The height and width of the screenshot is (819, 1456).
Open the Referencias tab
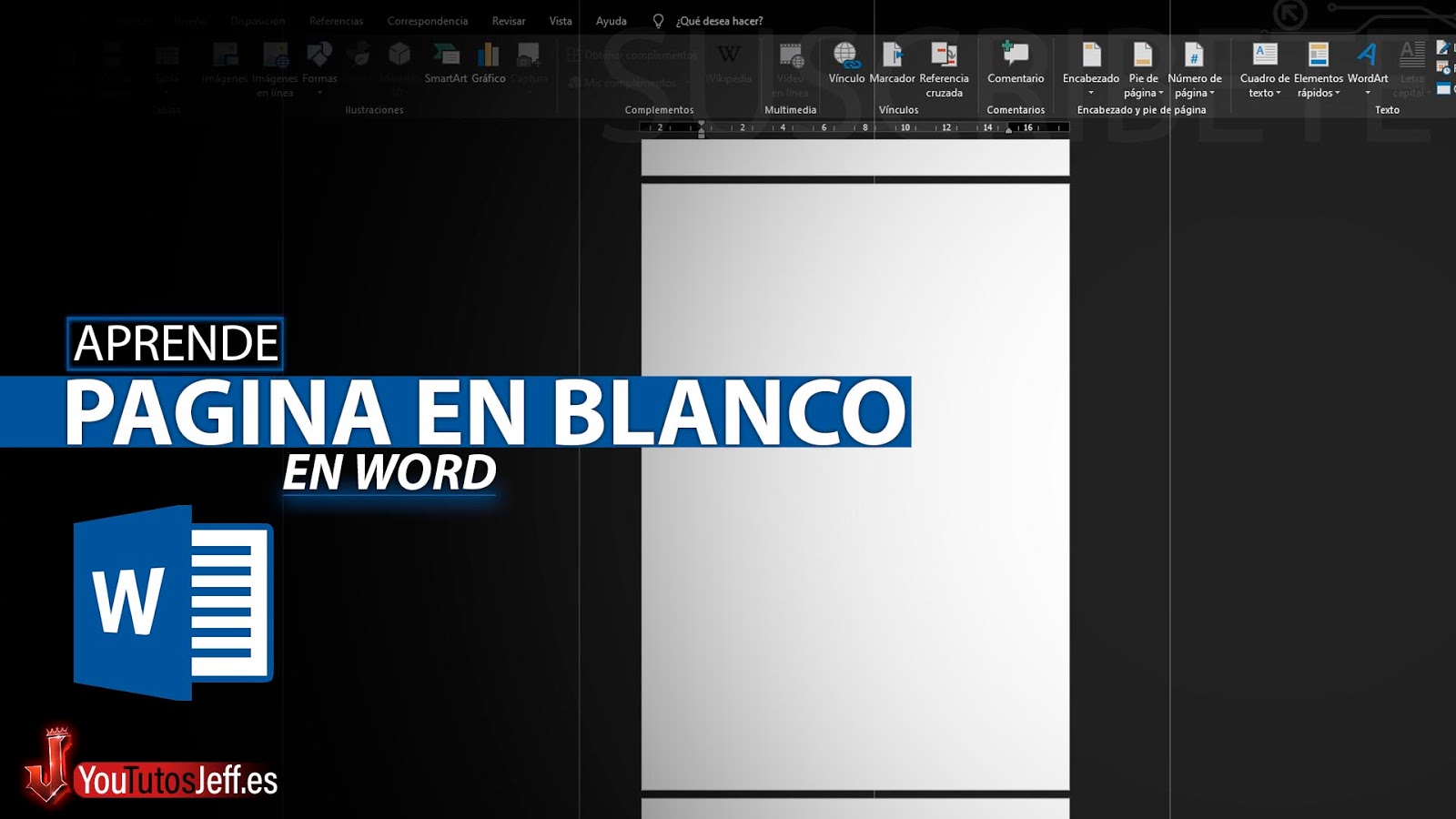pyautogui.click(x=336, y=21)
